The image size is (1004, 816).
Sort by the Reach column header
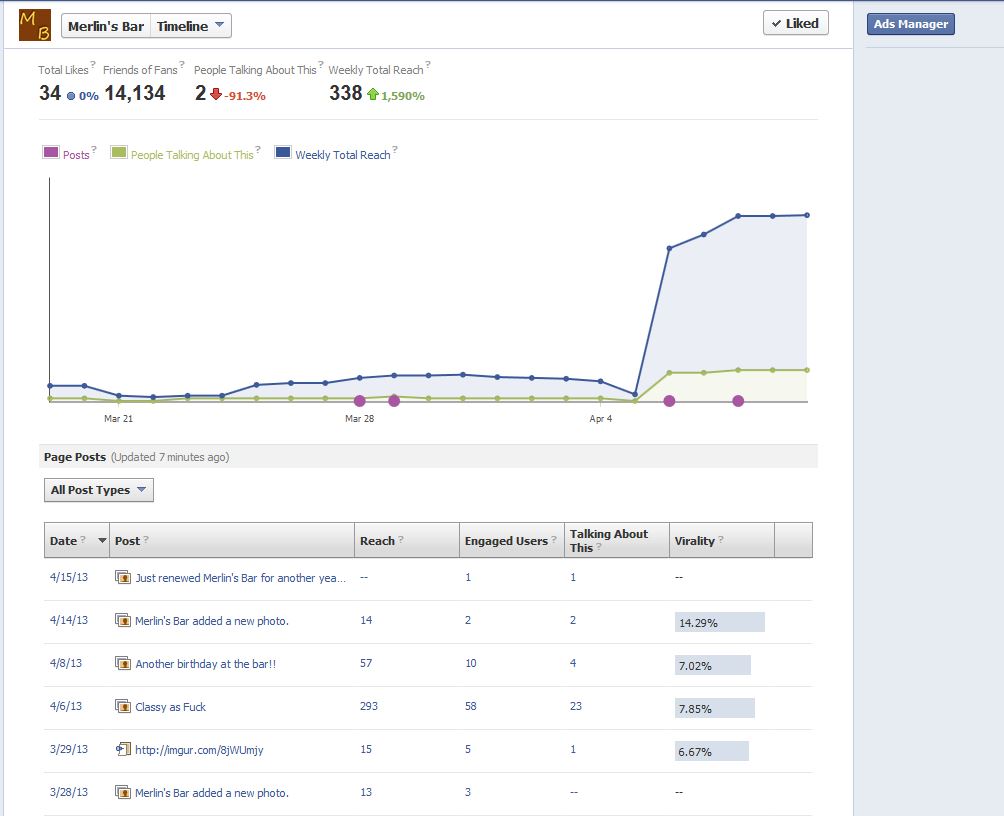tap(407, 540)
